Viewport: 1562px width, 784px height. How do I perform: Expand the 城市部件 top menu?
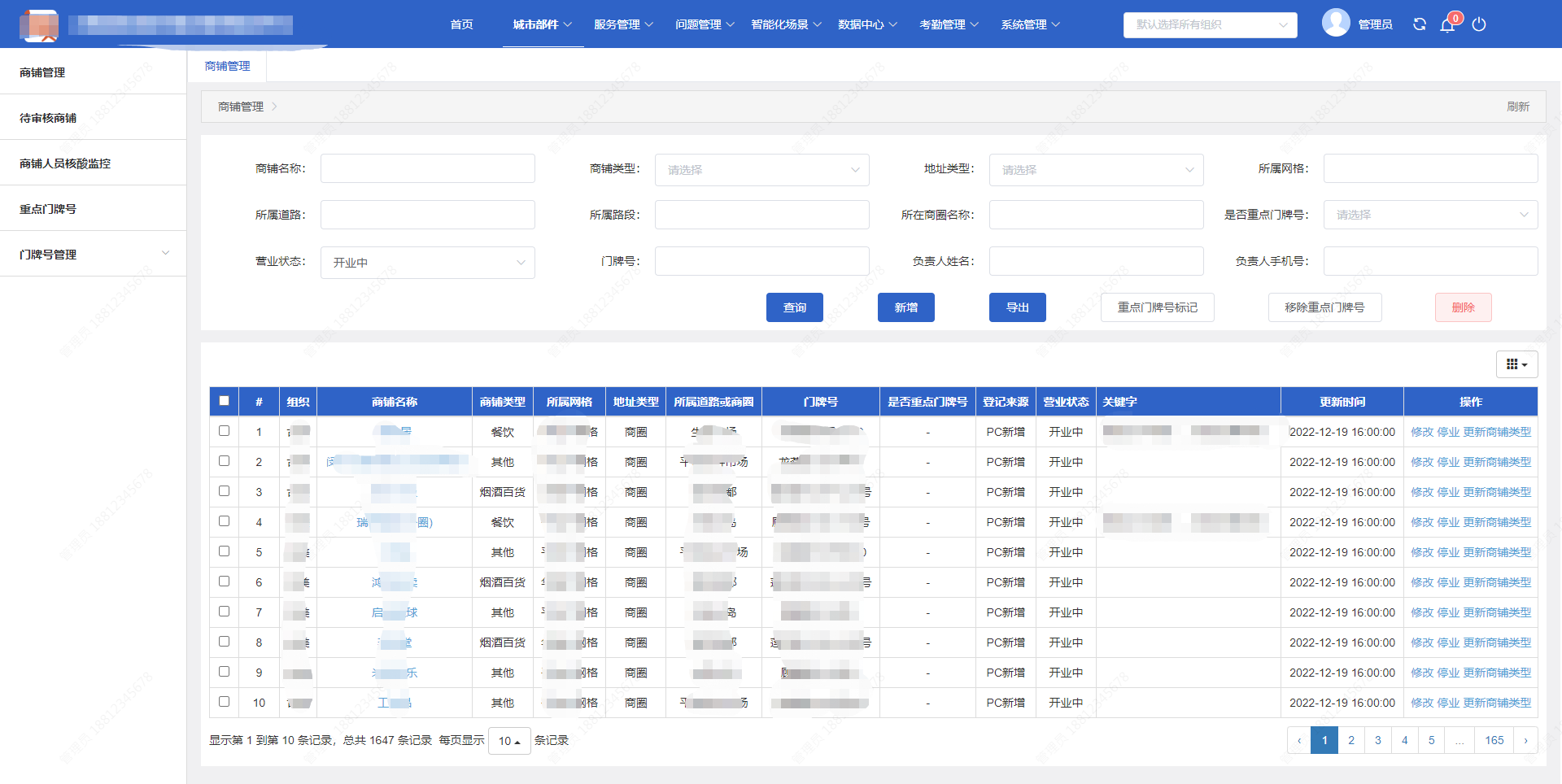tap(543, 24)
